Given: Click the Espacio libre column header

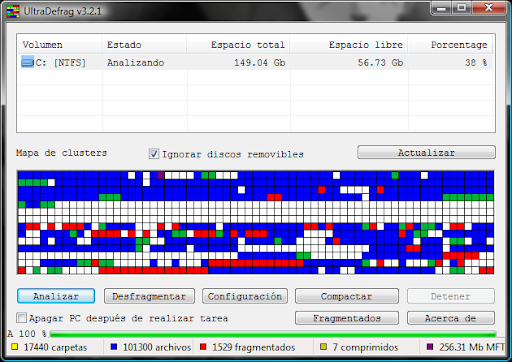Looking at the screenshot, I should [348, 45].
